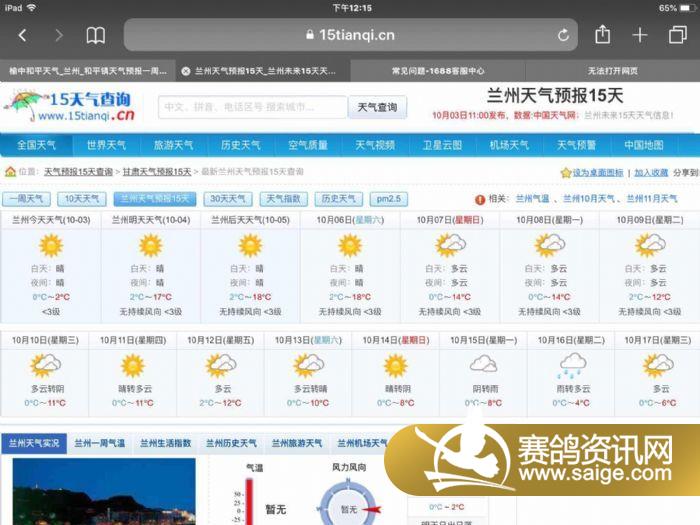Switch to the 常见问题-1688客服中心 tab

click(438, 71)
